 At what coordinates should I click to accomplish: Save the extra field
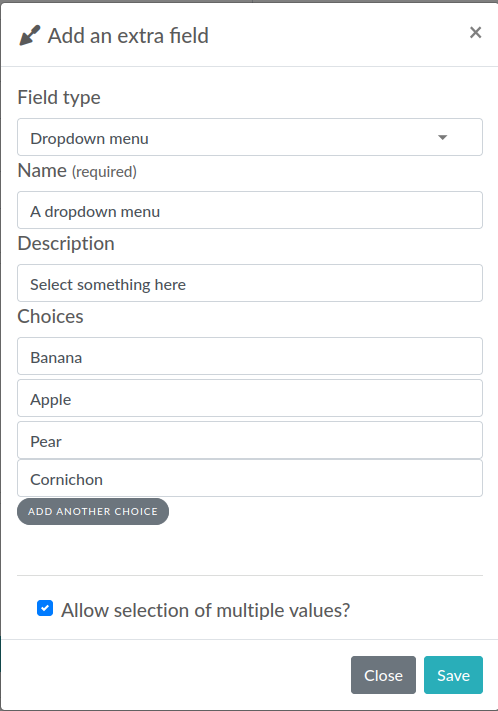coord(454,675)
